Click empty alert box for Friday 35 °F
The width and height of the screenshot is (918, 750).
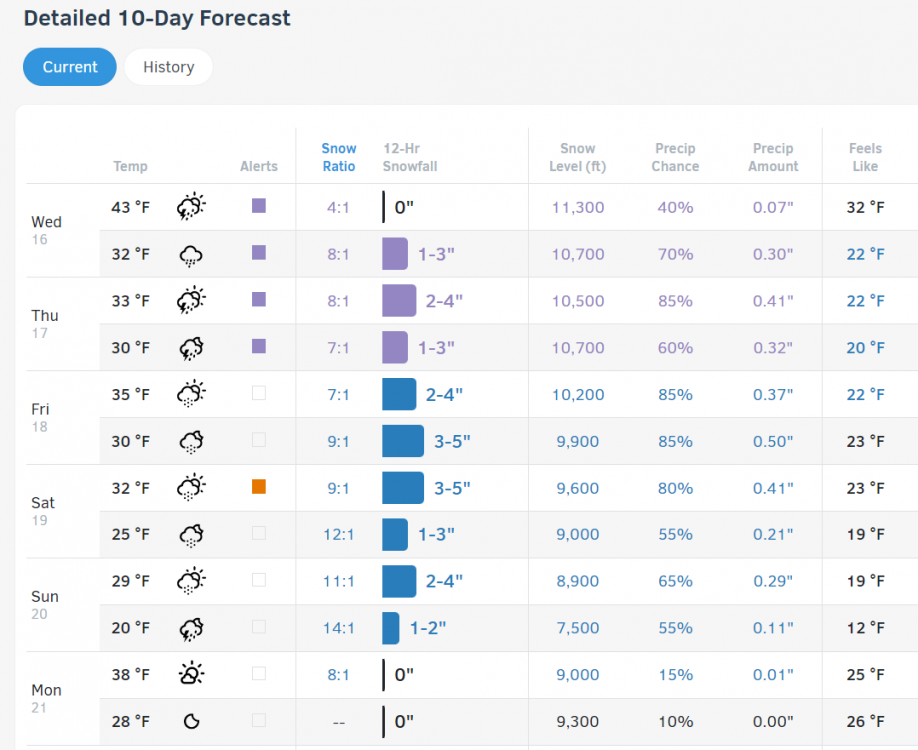click(259, 394)
